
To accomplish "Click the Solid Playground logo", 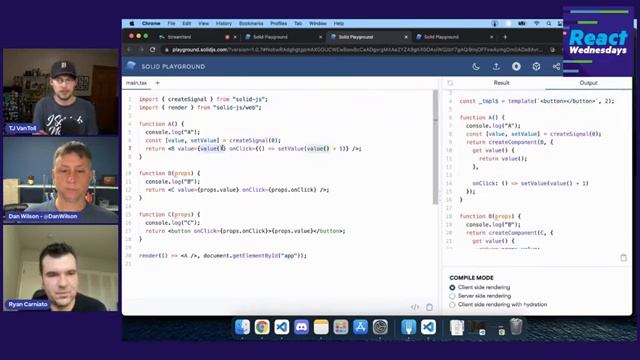I will pyautogui.click(x=131, y=66).
